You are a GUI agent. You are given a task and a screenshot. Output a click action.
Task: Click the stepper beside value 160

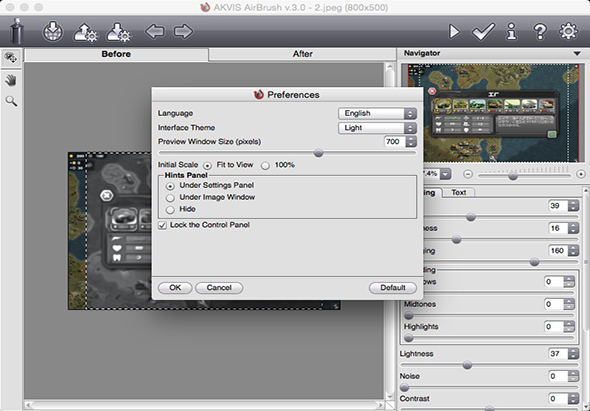pyautogui.click(x=573, y=251)
